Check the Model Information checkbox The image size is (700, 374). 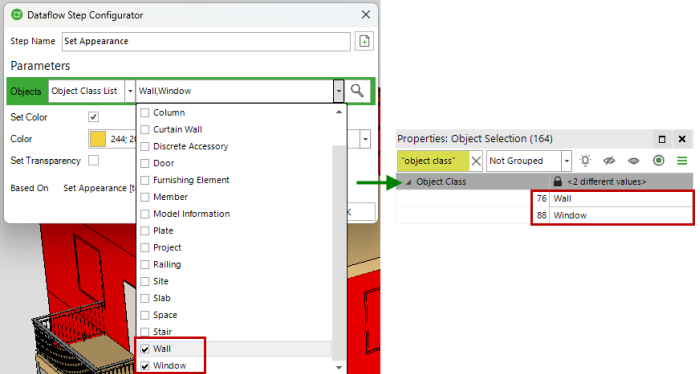145,214
